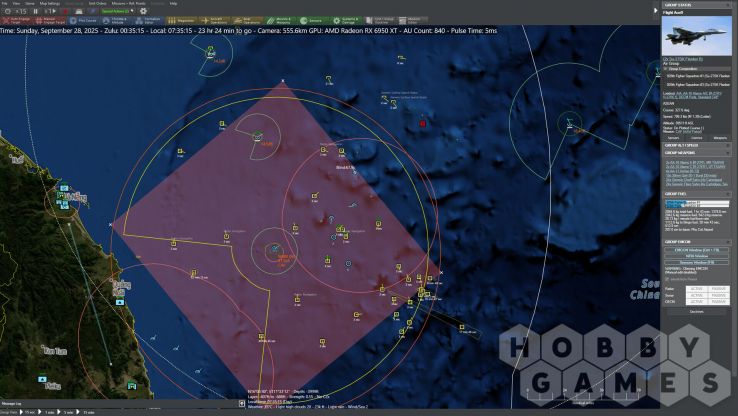This screenshot has height=416, width=738.
Task: Click Manual Engage Target button
Action: (49, 21)
